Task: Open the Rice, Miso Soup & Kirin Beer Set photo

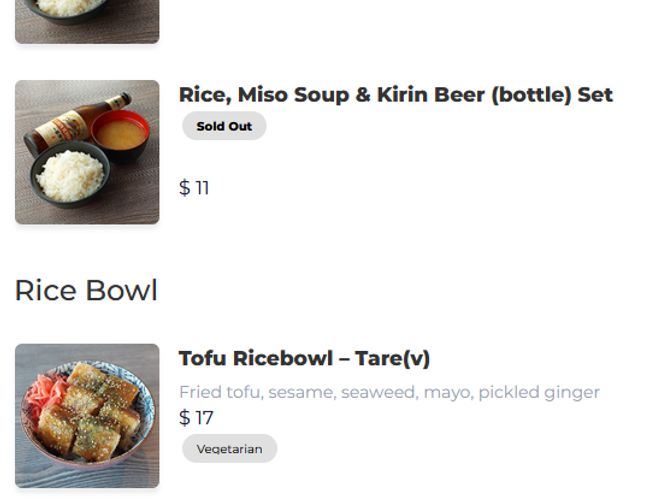Action: 87,152
